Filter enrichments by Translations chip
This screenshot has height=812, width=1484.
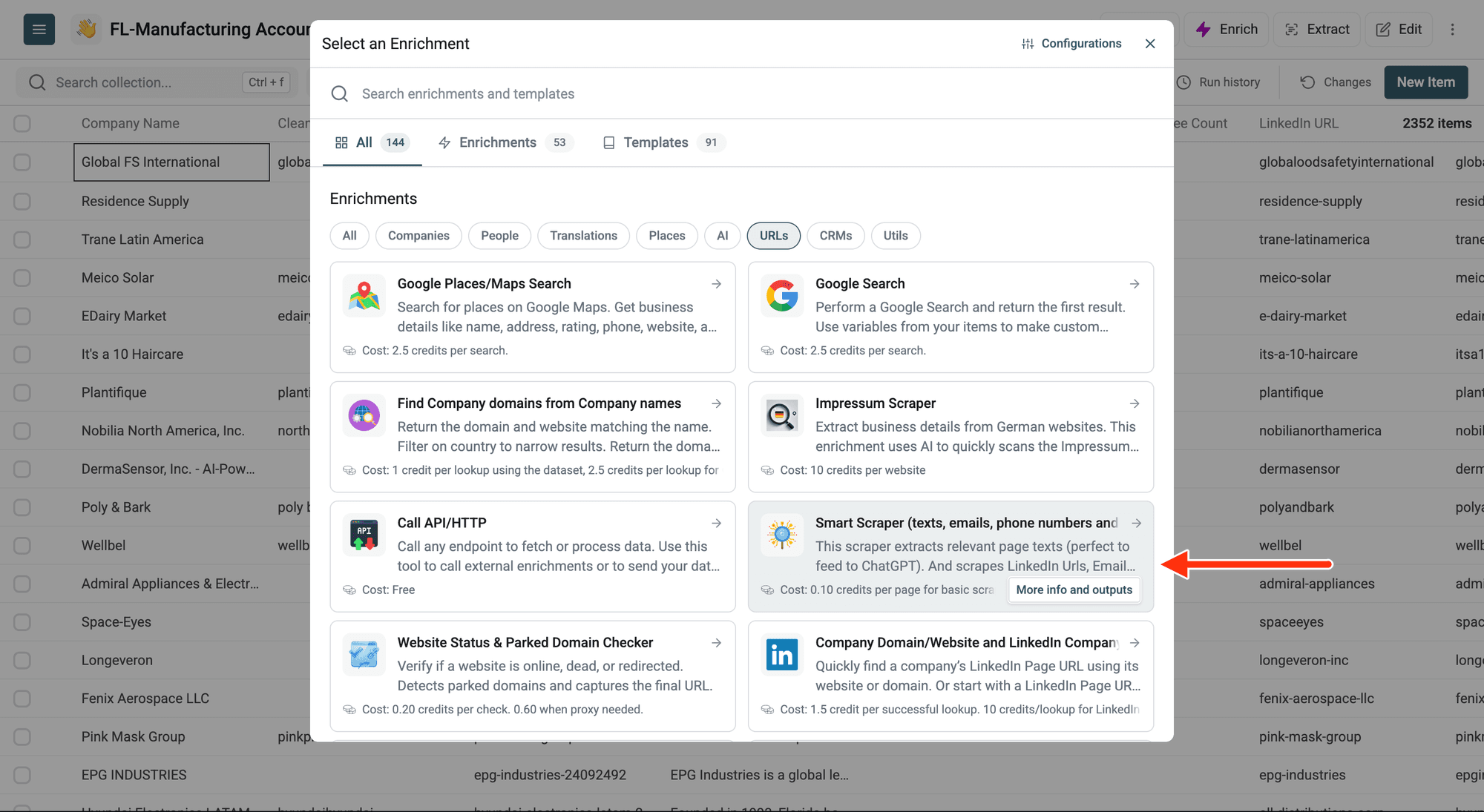click(x=583, y=236)
